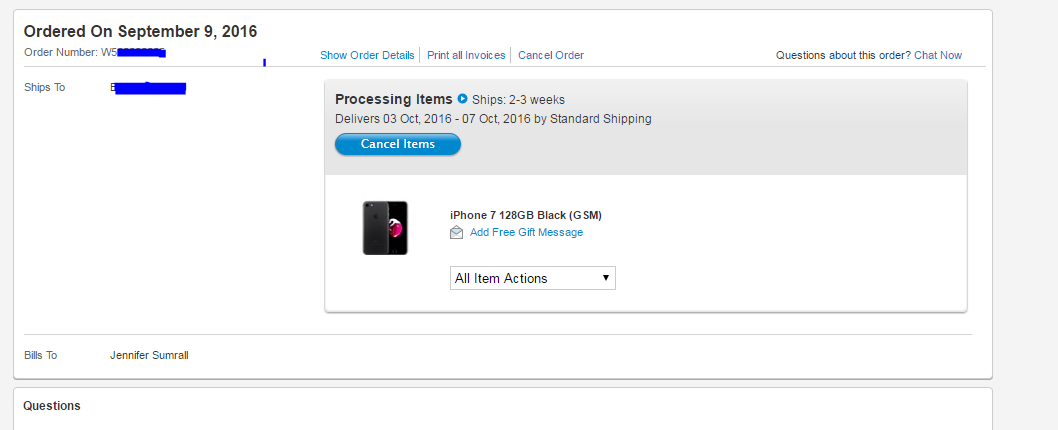Click the blue arrow icon beside Processing Items
The height and width of the screenshot is (430, 1058).
462,99
